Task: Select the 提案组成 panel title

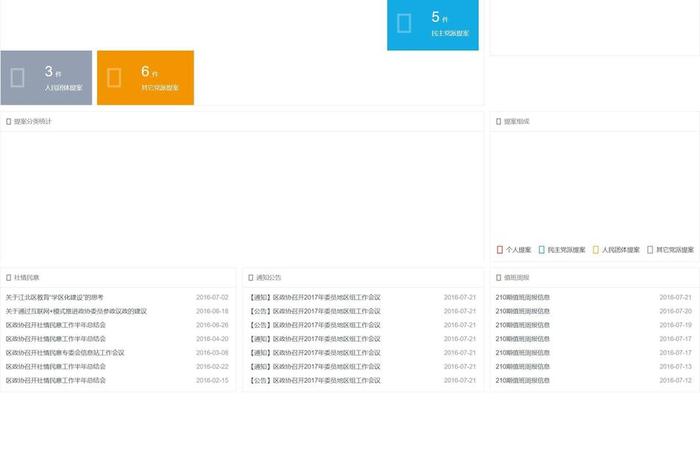Action: pos(517,121)
